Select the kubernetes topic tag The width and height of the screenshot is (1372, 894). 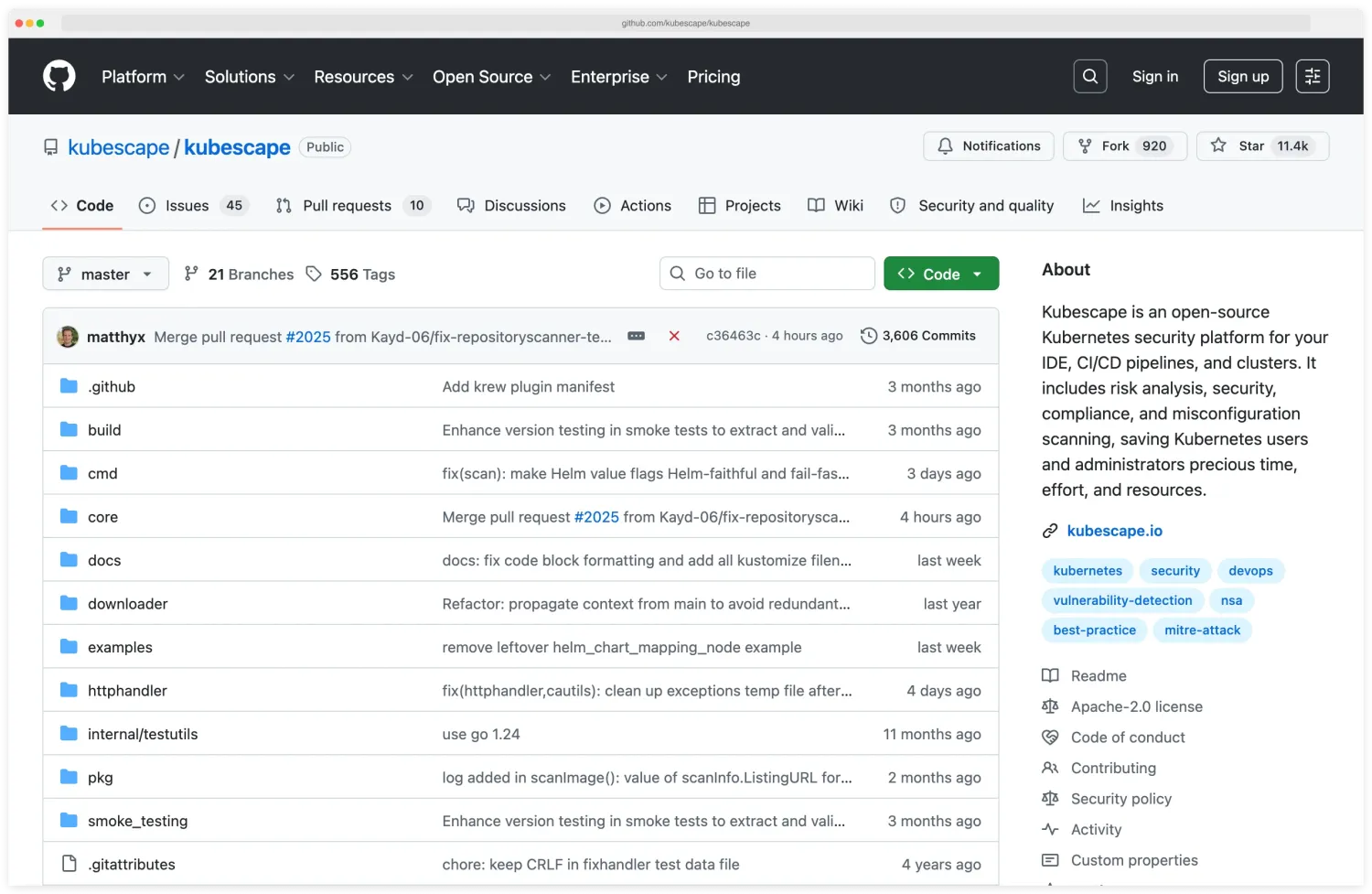(x=1088, y=571)
